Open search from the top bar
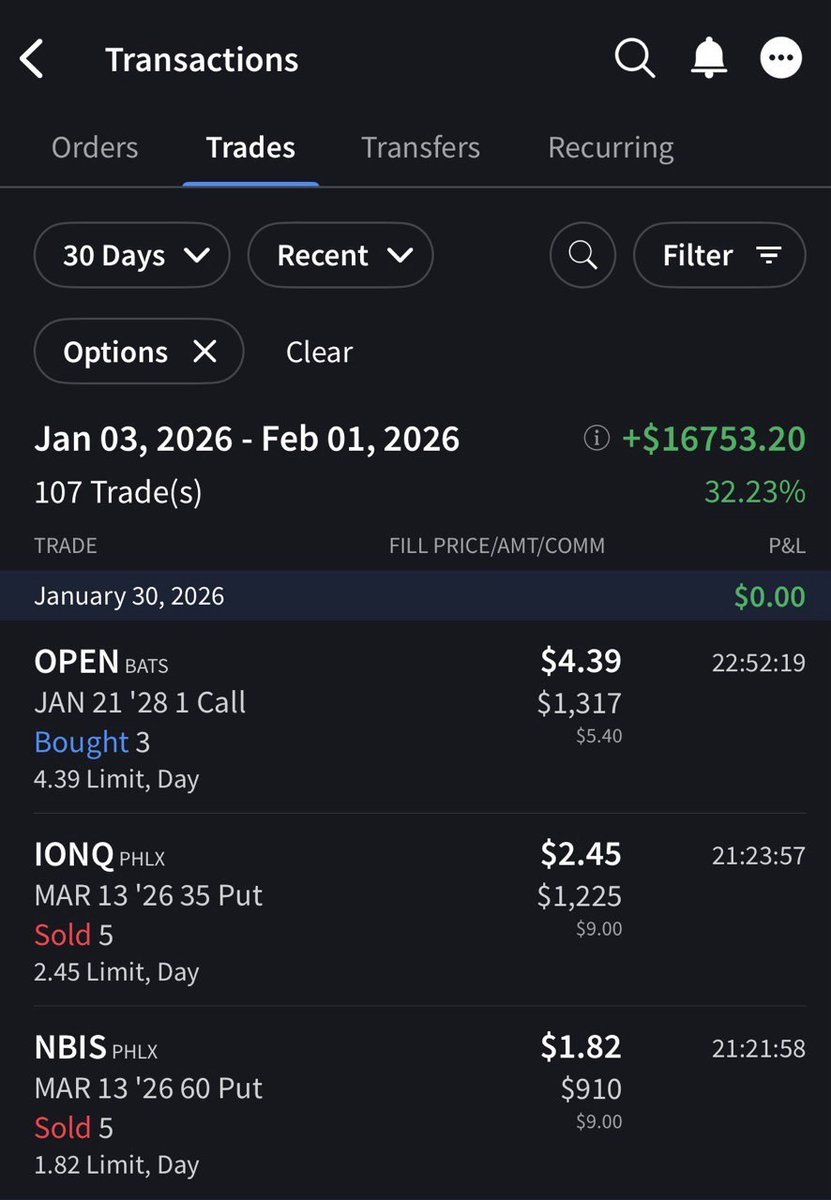The width and height of the screenshot is (831, 1200). click(x=634, y=58)
